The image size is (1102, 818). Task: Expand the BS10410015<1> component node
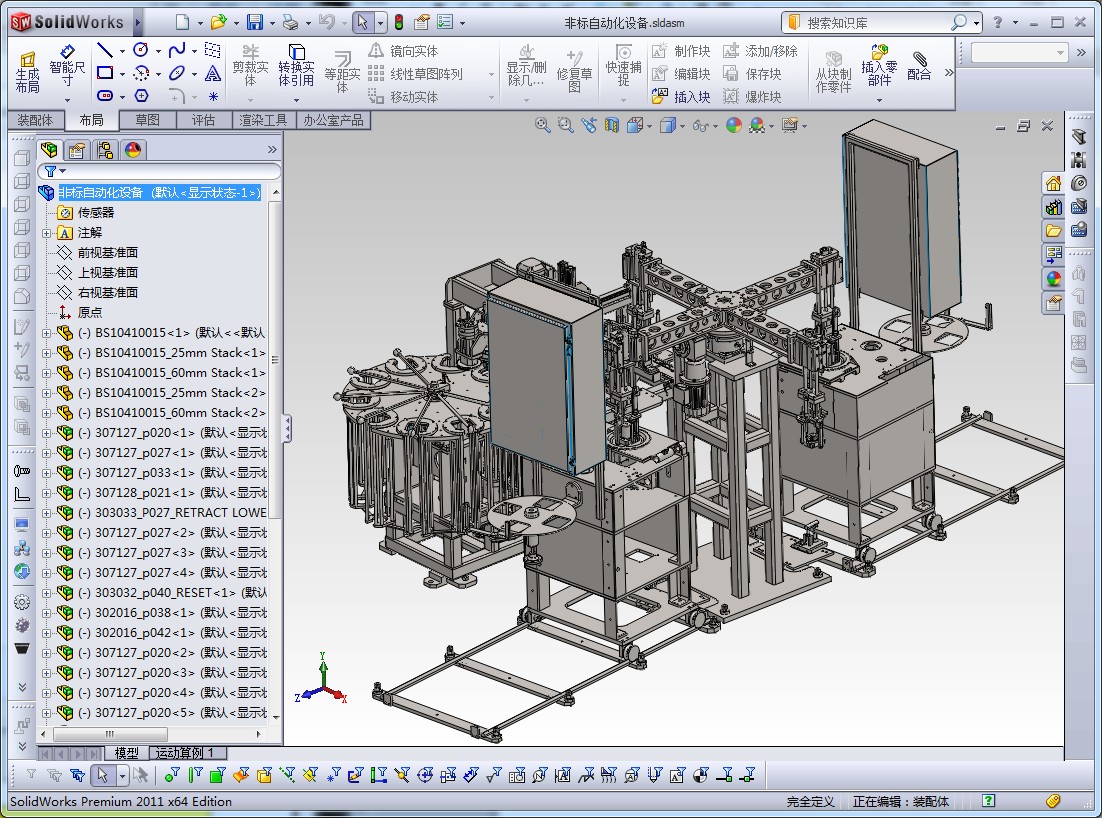47,333
